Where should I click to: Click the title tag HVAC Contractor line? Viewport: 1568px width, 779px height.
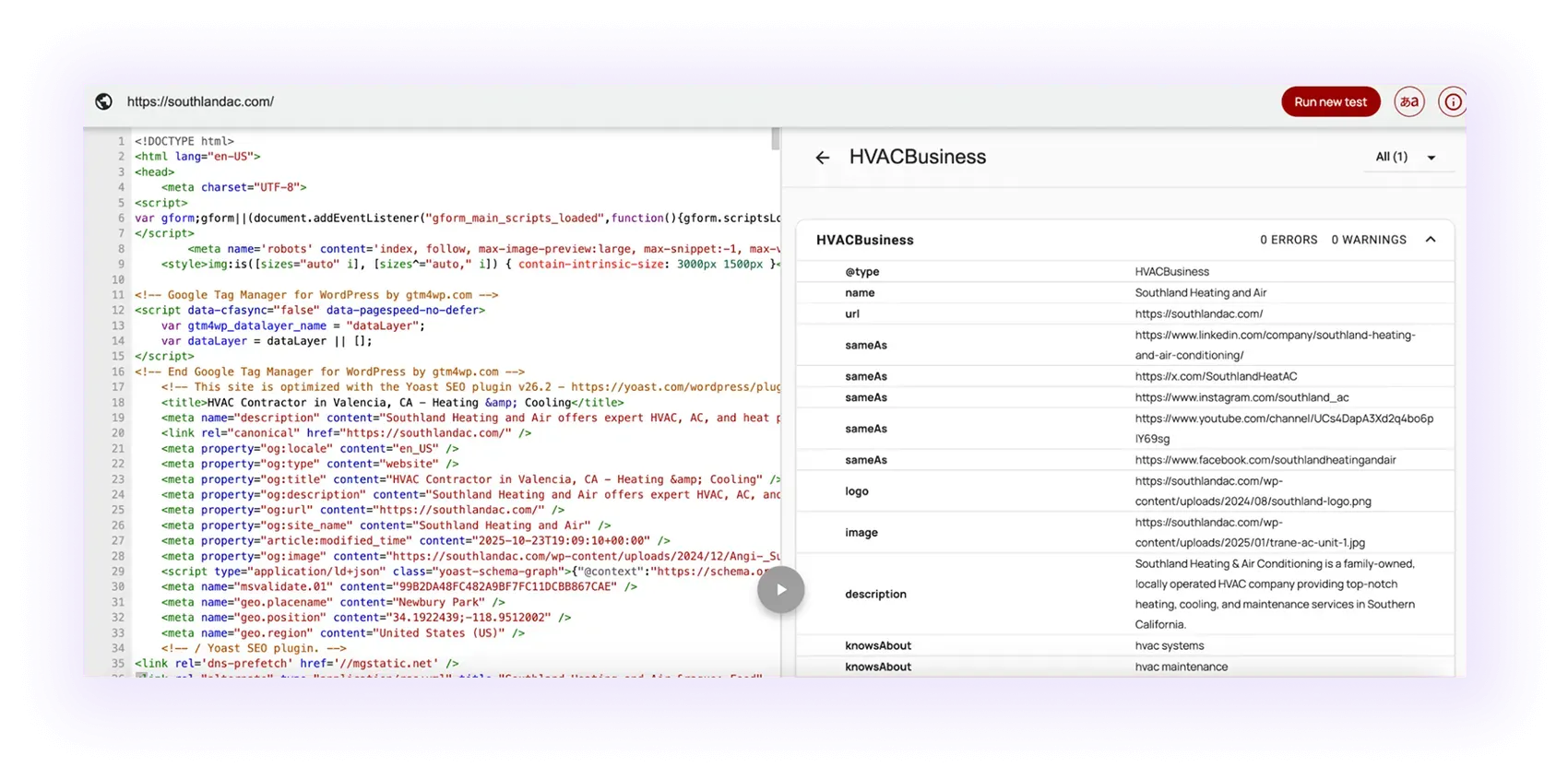(x=392, y=403)
